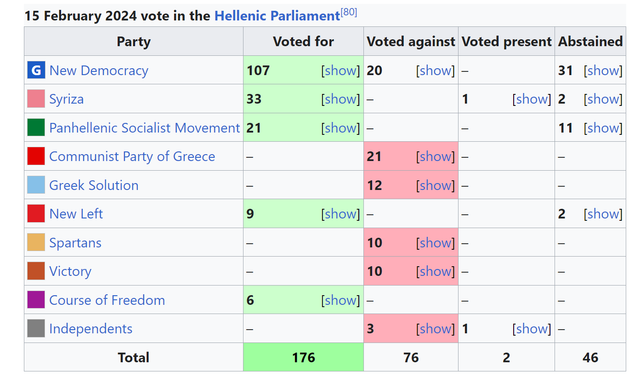Click the New Democracy party logo icon
This screenshot has height=385, width=640.
click(x=36, y=70)
